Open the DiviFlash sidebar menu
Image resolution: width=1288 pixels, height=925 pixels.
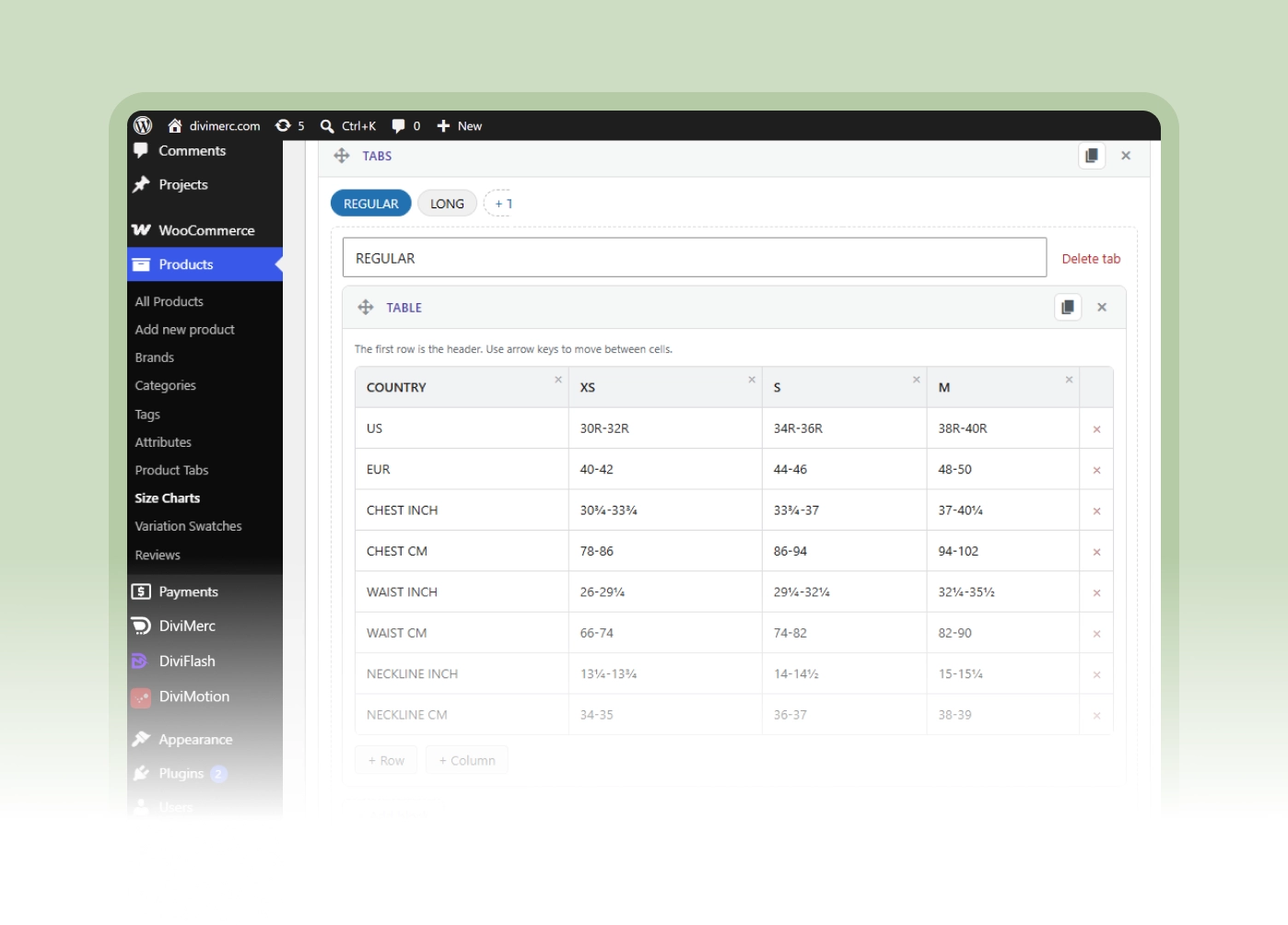point(205,662)
